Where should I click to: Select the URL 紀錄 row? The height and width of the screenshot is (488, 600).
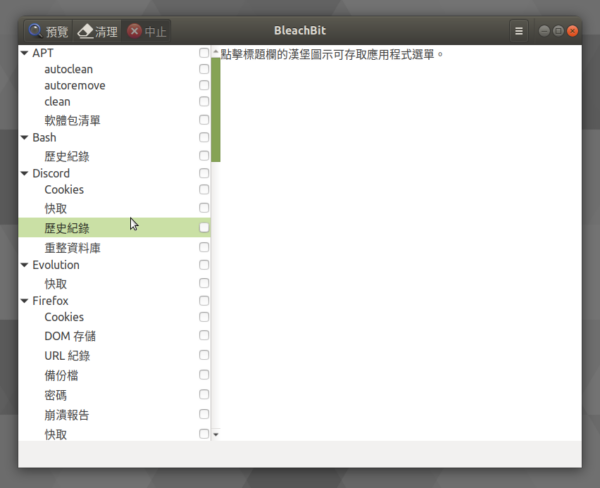114,356
